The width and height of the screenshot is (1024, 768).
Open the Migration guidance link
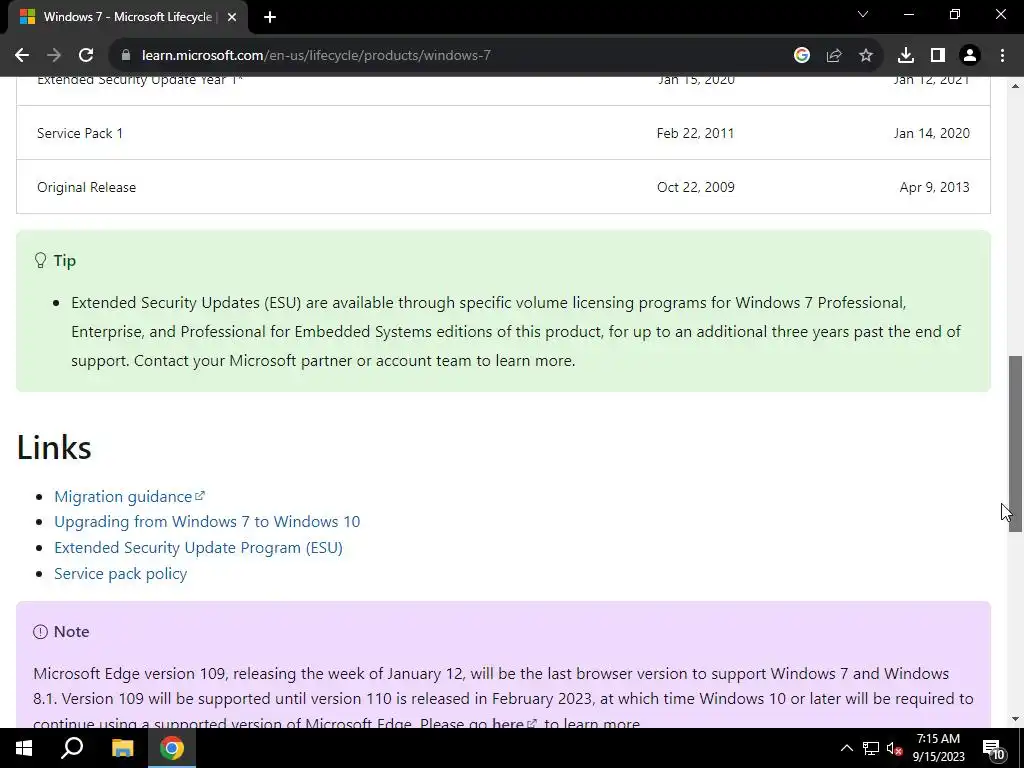click(129, 496)
